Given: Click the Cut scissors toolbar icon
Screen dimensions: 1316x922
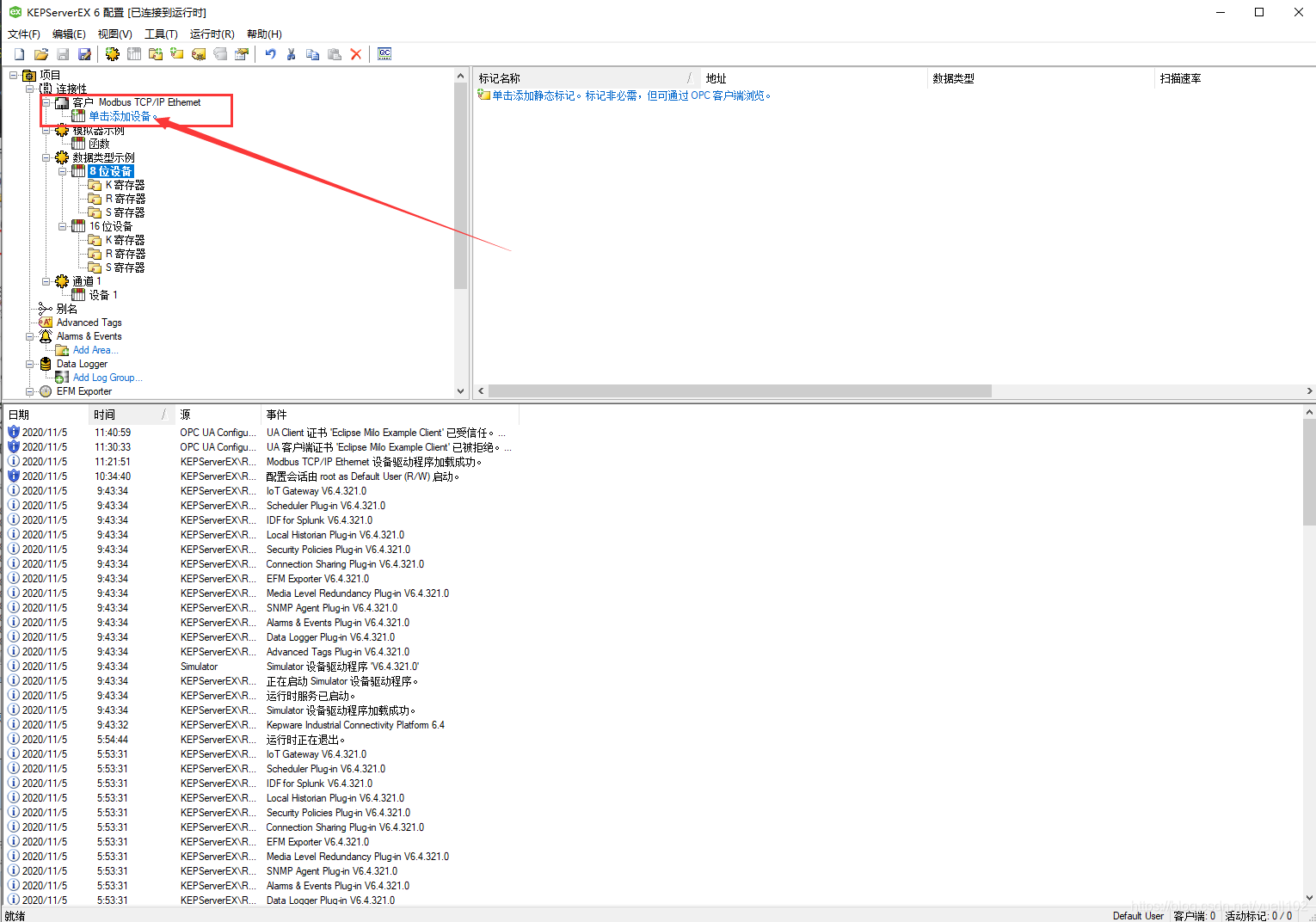Looking at the screenshot, I should (292, 54).
